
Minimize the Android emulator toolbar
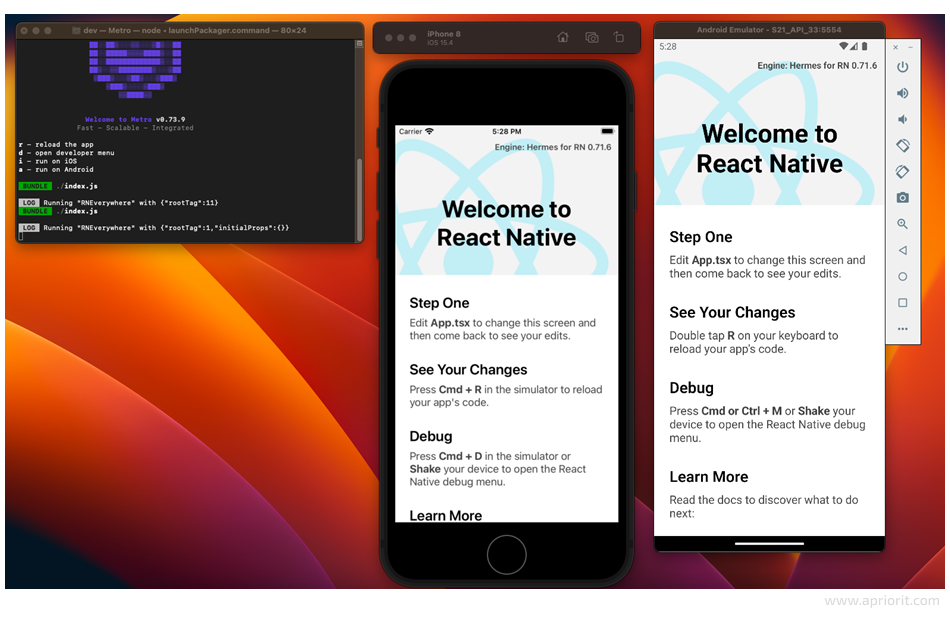coord(910,47)
